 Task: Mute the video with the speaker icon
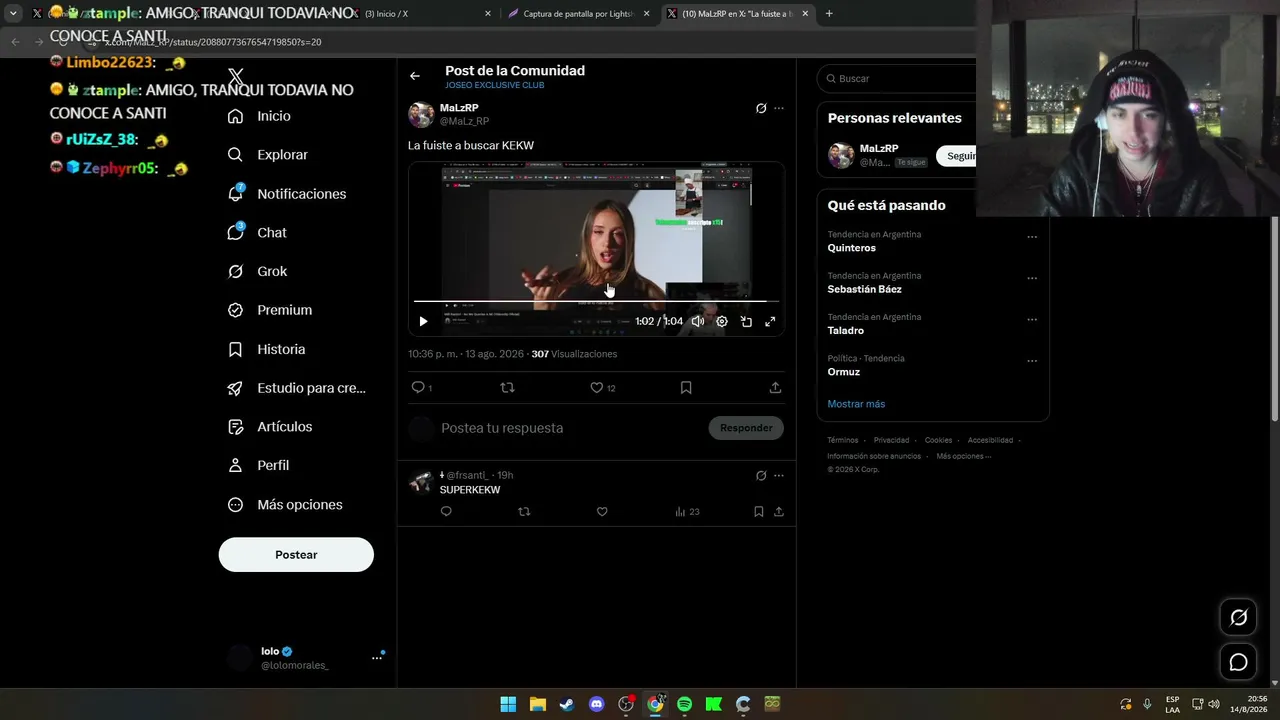coord(698,322)
